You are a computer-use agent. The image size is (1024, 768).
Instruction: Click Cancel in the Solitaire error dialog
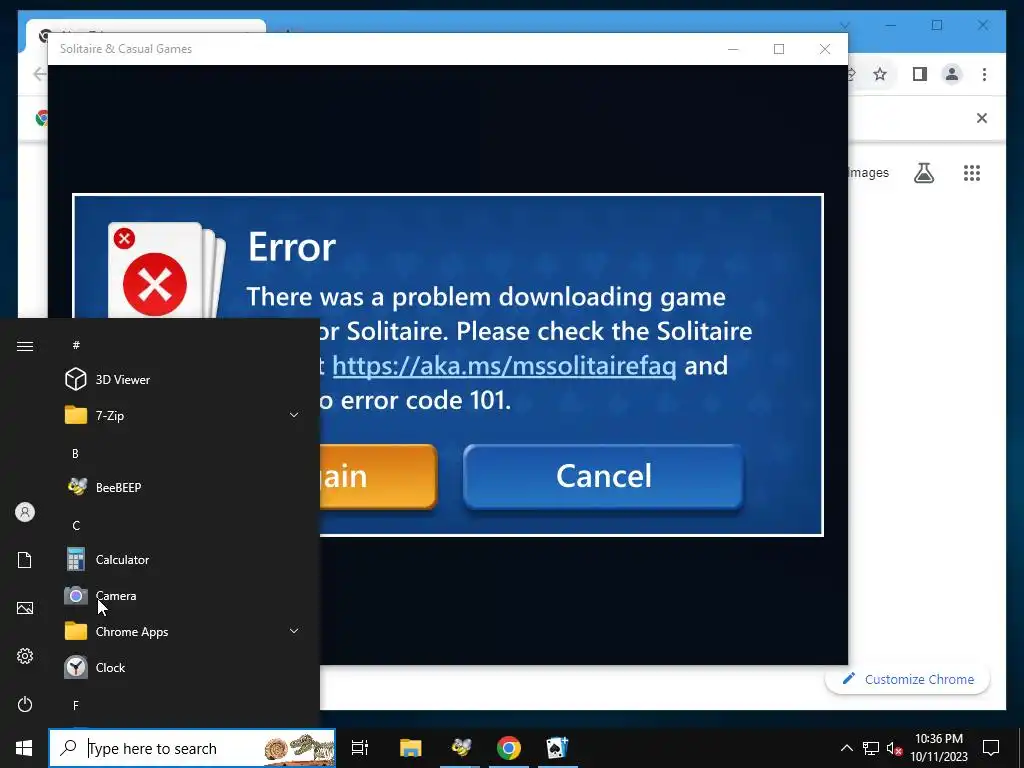tap(603, 476)
